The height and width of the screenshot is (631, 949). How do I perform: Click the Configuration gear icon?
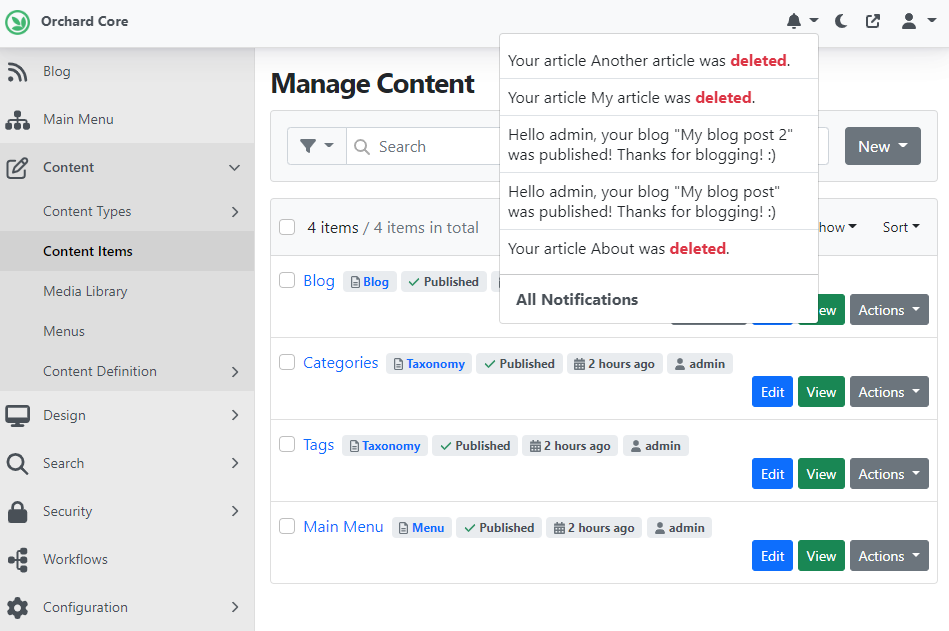coord(17,607)
